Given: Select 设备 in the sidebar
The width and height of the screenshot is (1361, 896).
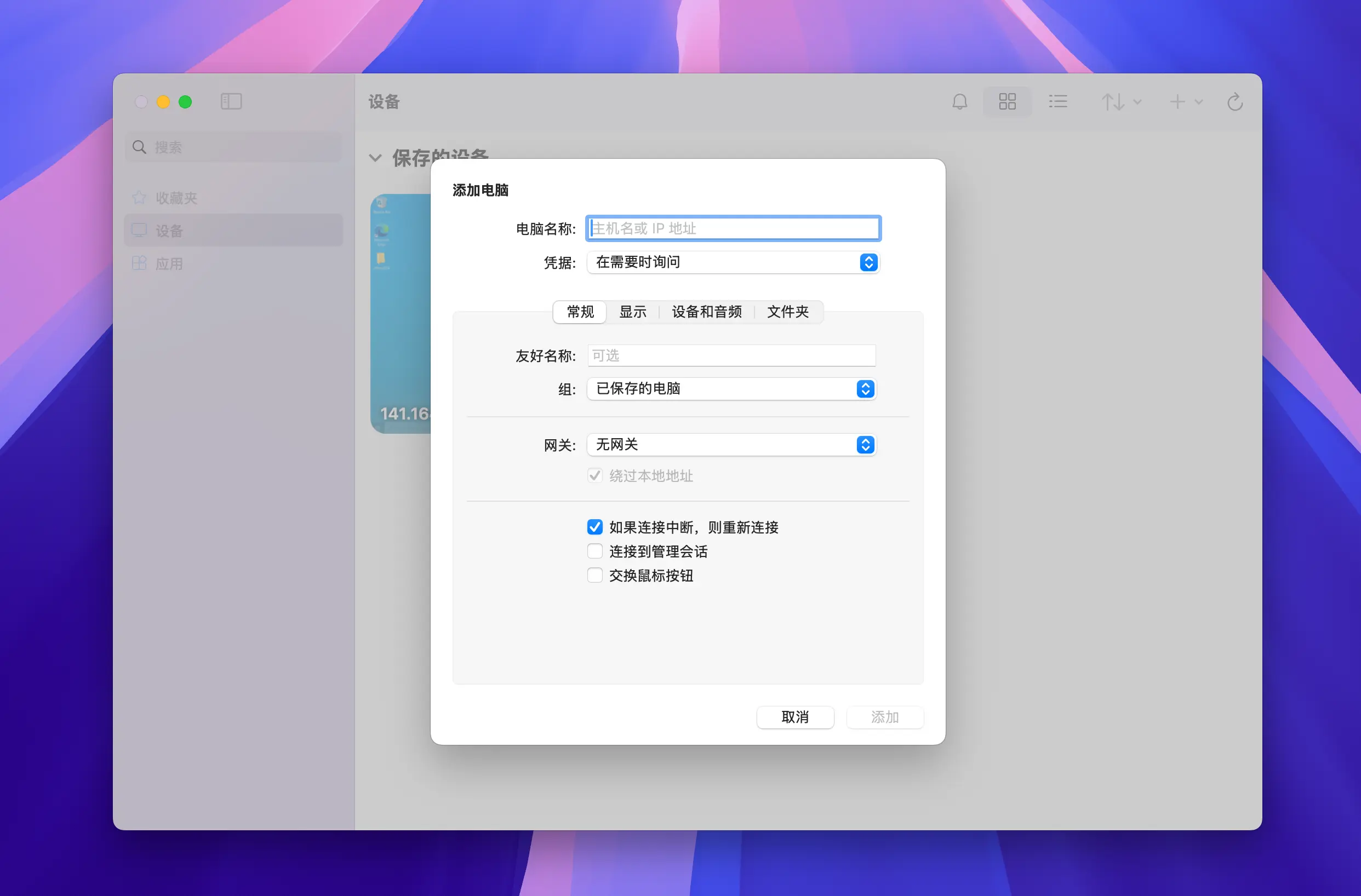Looking at the screenshot, I should pos(233,230).
